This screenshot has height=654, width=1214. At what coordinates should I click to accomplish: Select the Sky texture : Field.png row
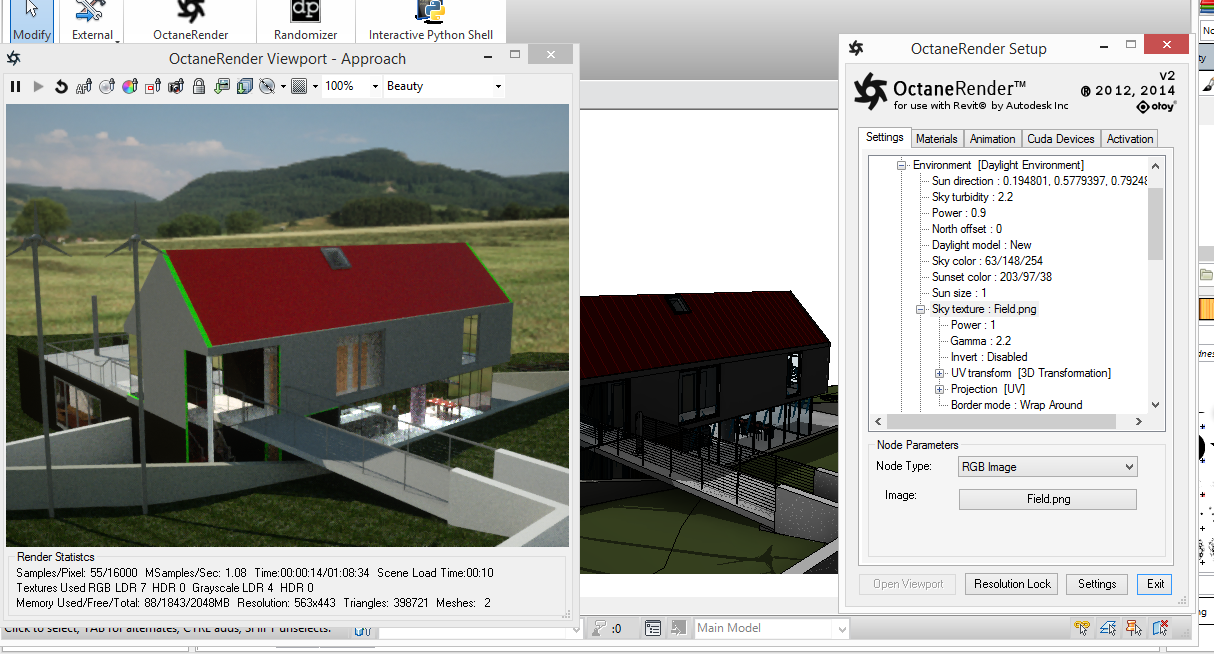tap(984, 309)
